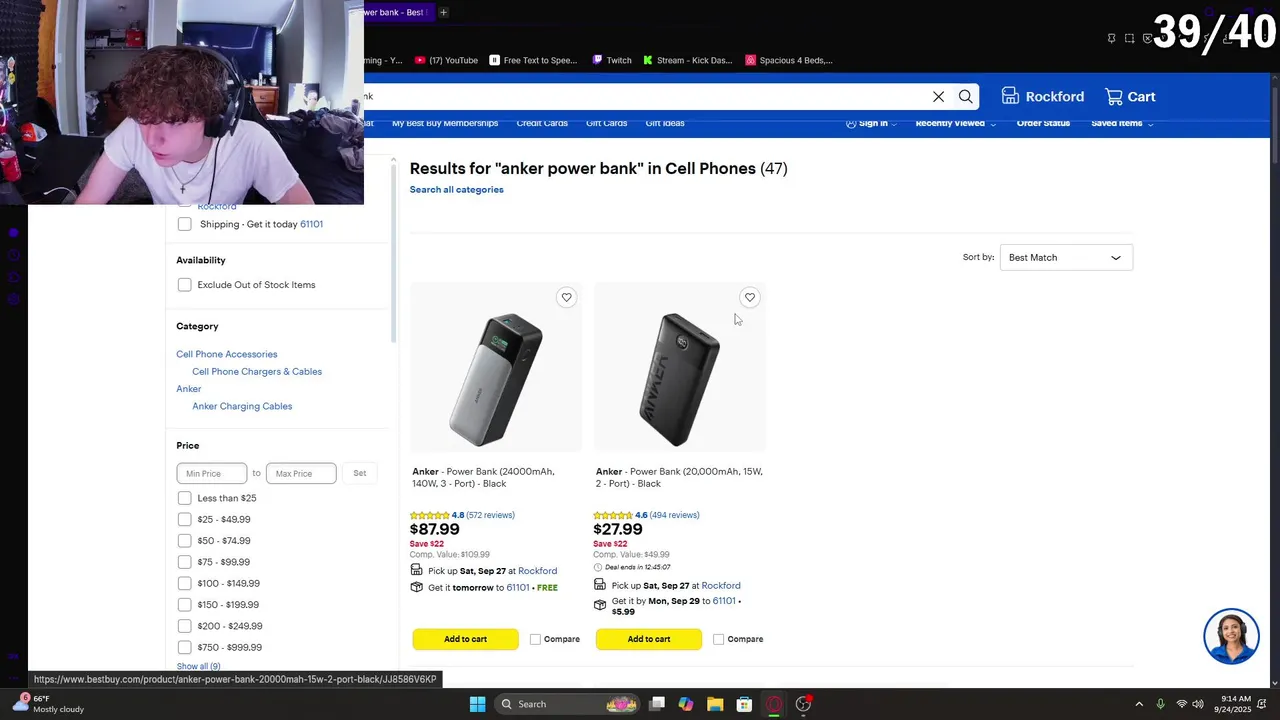The width and height of the screenshot is (1280, 720).
Task: Open the shopping Cart
Action: click(1130, 96)
